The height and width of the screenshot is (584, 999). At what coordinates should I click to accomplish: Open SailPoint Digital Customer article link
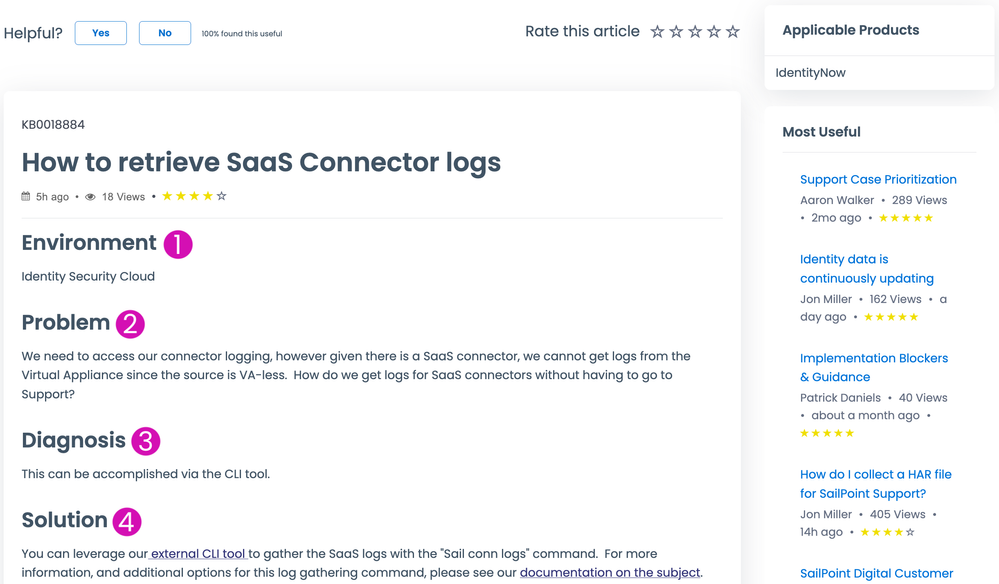876,574
